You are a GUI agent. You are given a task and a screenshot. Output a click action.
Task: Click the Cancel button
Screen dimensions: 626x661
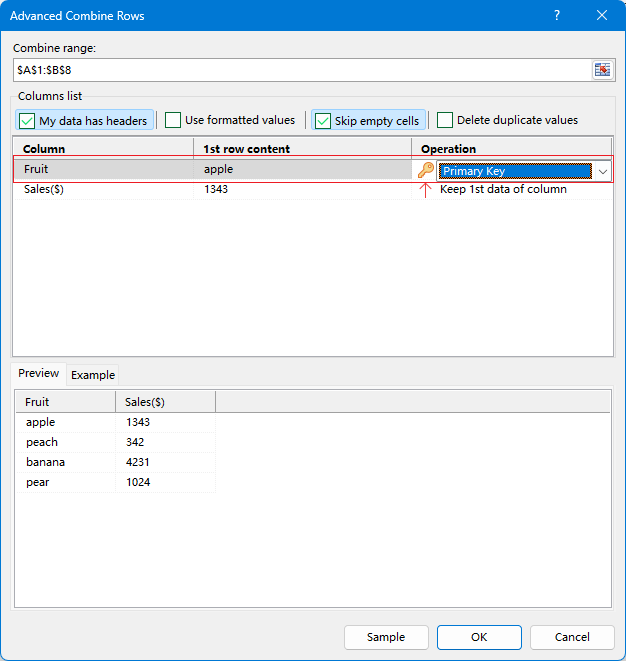(572, 637)
